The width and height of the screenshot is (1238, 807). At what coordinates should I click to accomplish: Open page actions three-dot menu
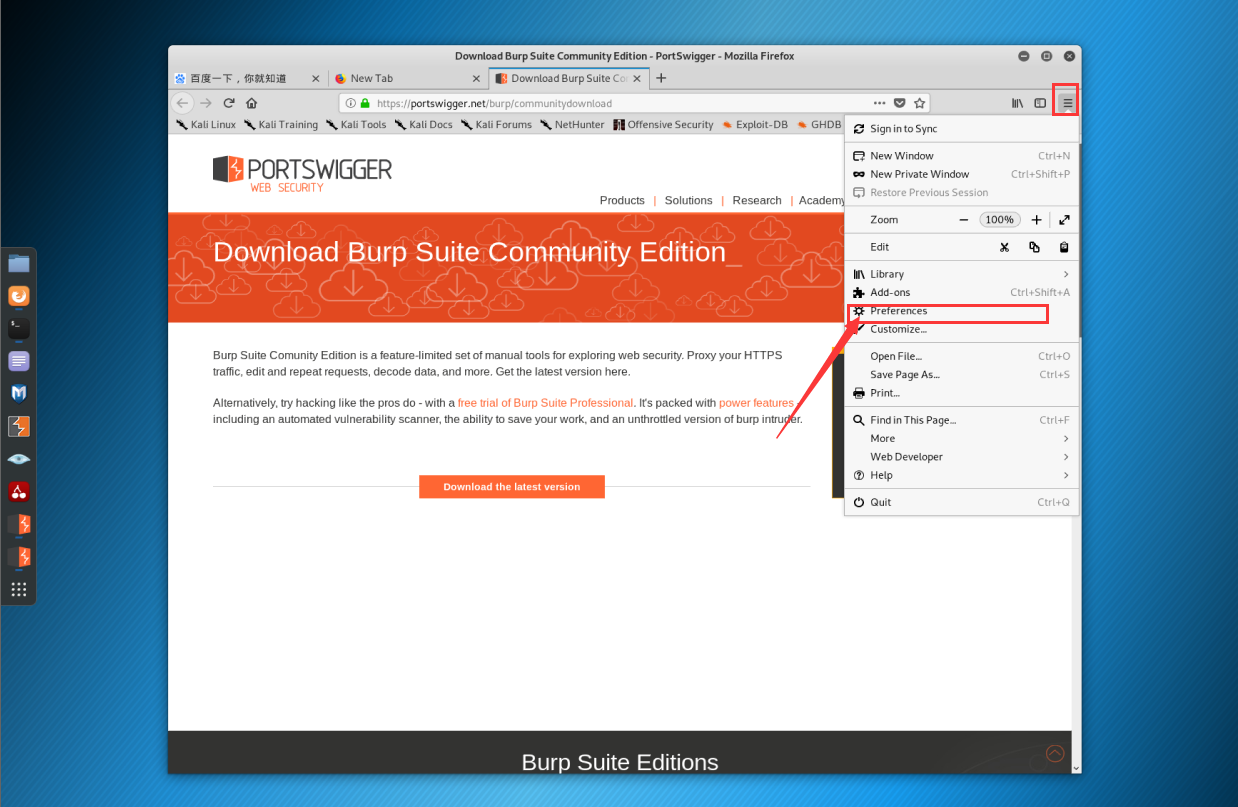[879, 102]
